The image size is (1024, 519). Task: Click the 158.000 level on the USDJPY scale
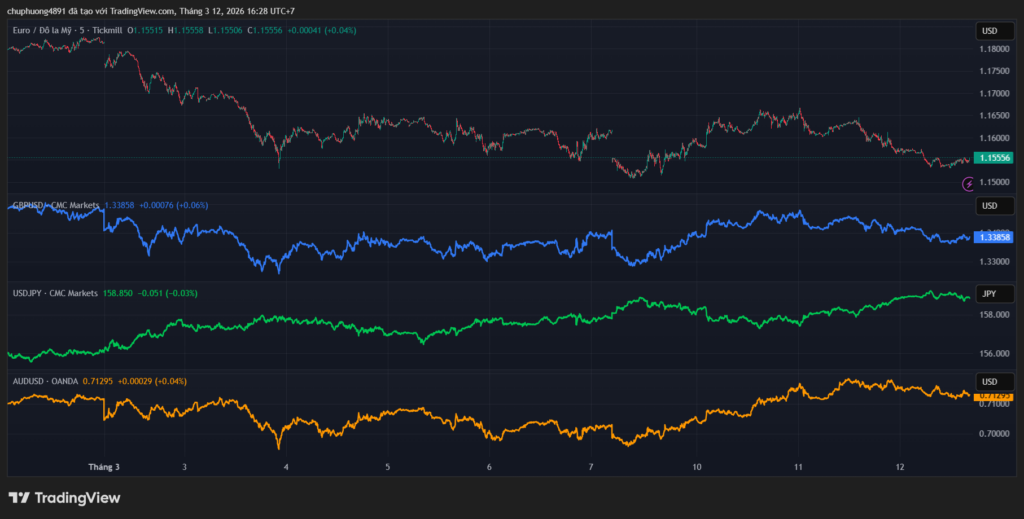point(993,315)
